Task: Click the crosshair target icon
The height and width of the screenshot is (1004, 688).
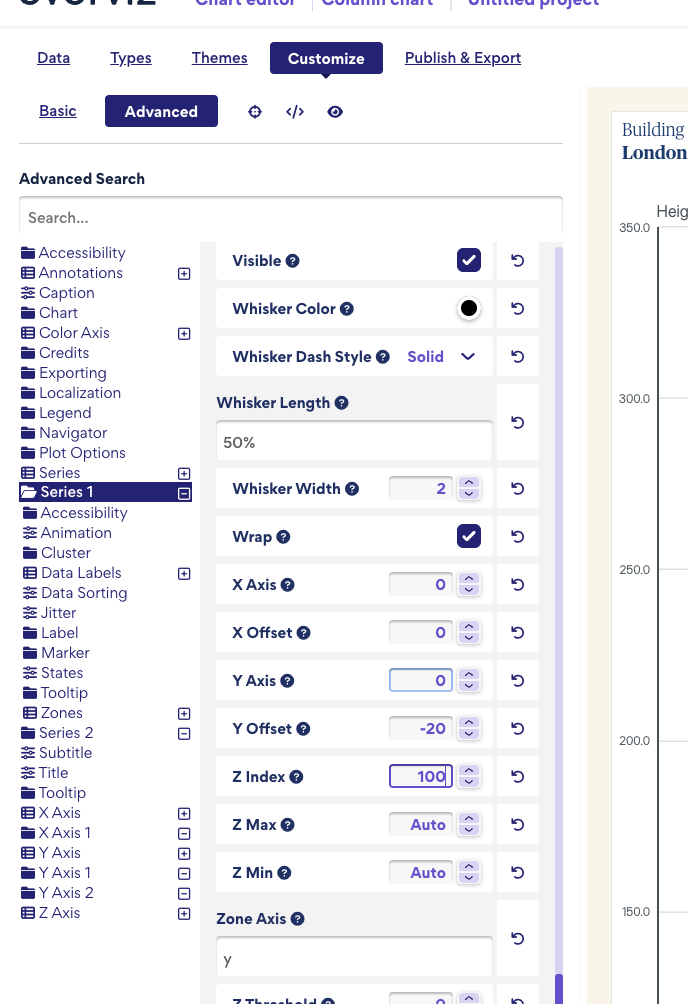Action: (255, 112)
